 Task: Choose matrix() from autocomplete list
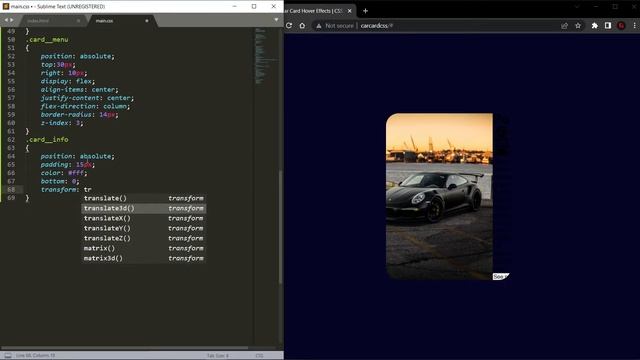(x=143, y=248)
